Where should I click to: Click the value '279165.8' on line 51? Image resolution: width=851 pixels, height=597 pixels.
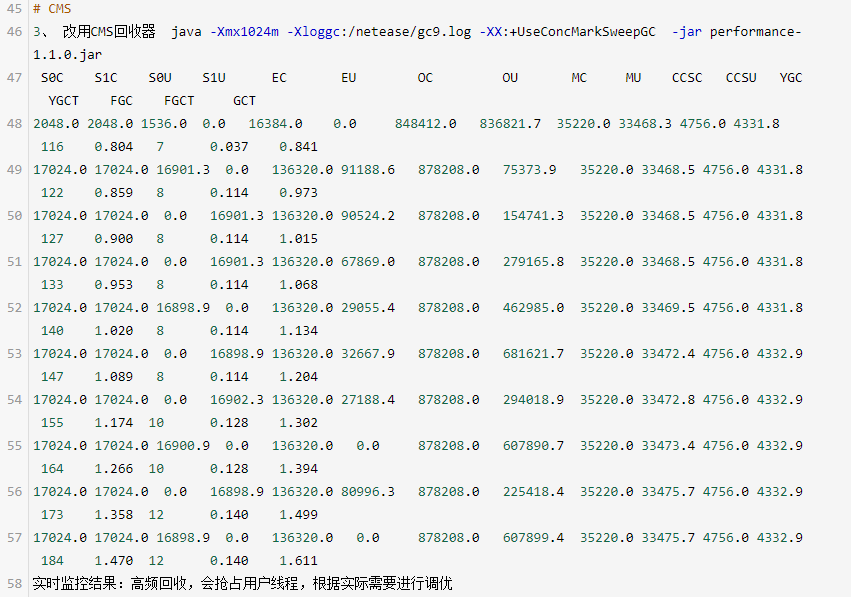point(533,262)
